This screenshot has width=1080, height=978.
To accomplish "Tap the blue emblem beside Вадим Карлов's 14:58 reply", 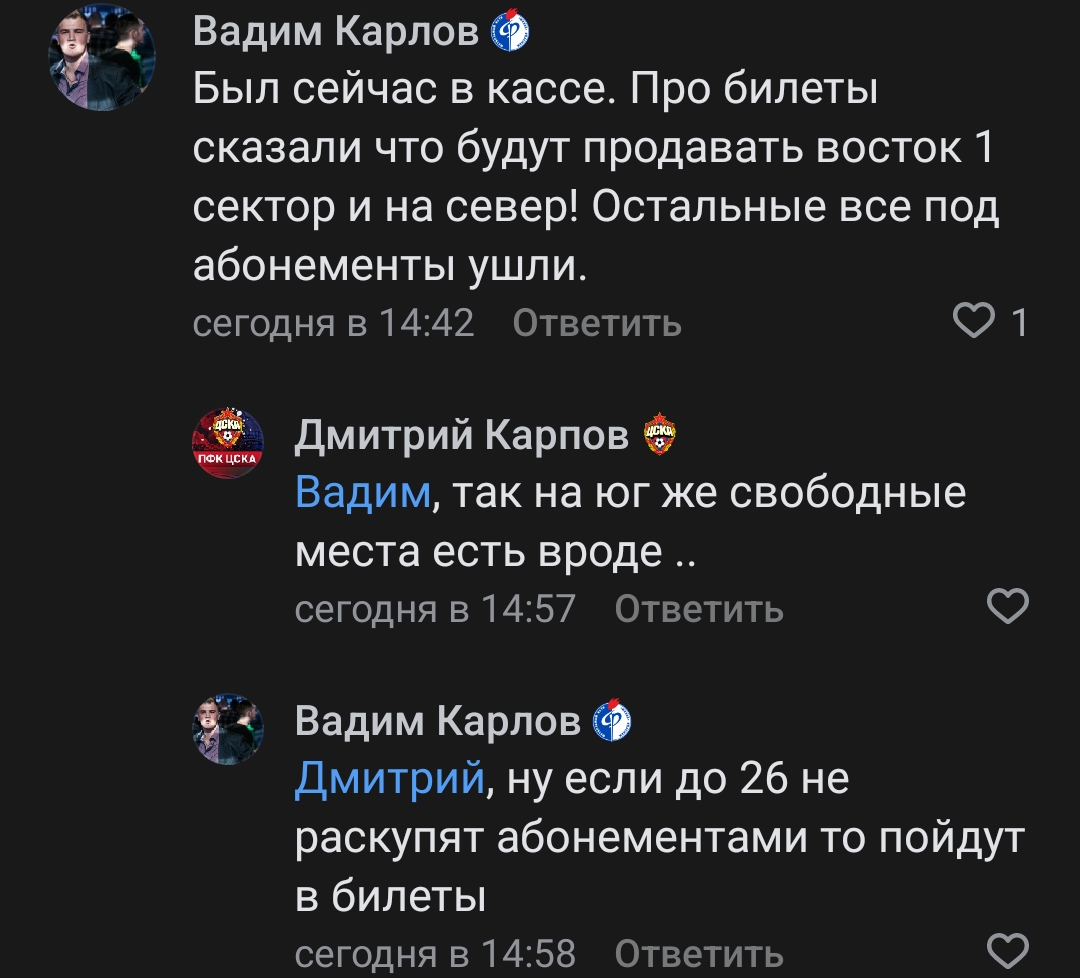I will tap(612, 721).
